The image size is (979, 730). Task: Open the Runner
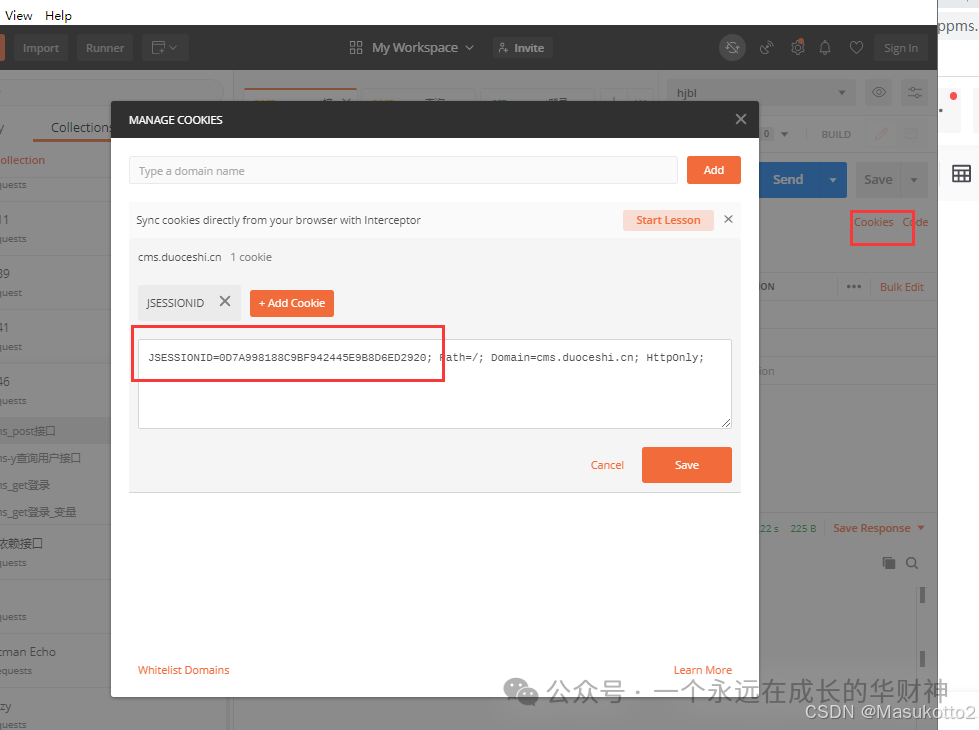coord(105,48)
